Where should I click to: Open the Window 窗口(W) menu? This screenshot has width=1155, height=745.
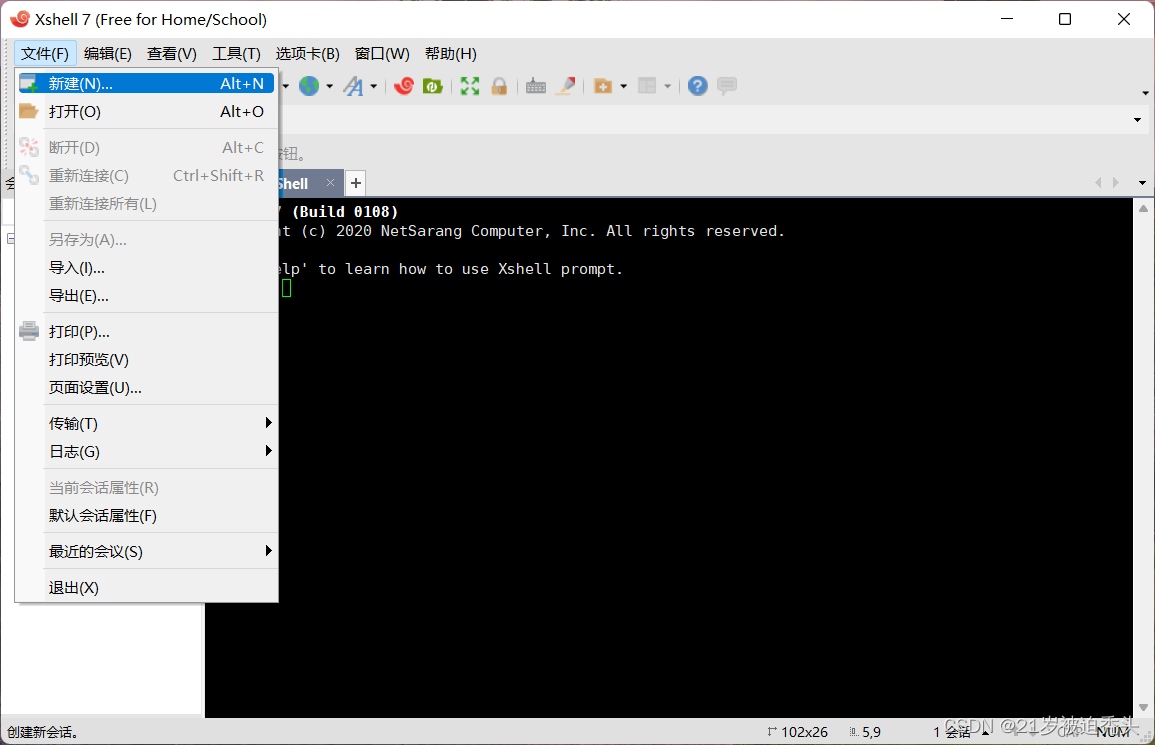[382, 54]
